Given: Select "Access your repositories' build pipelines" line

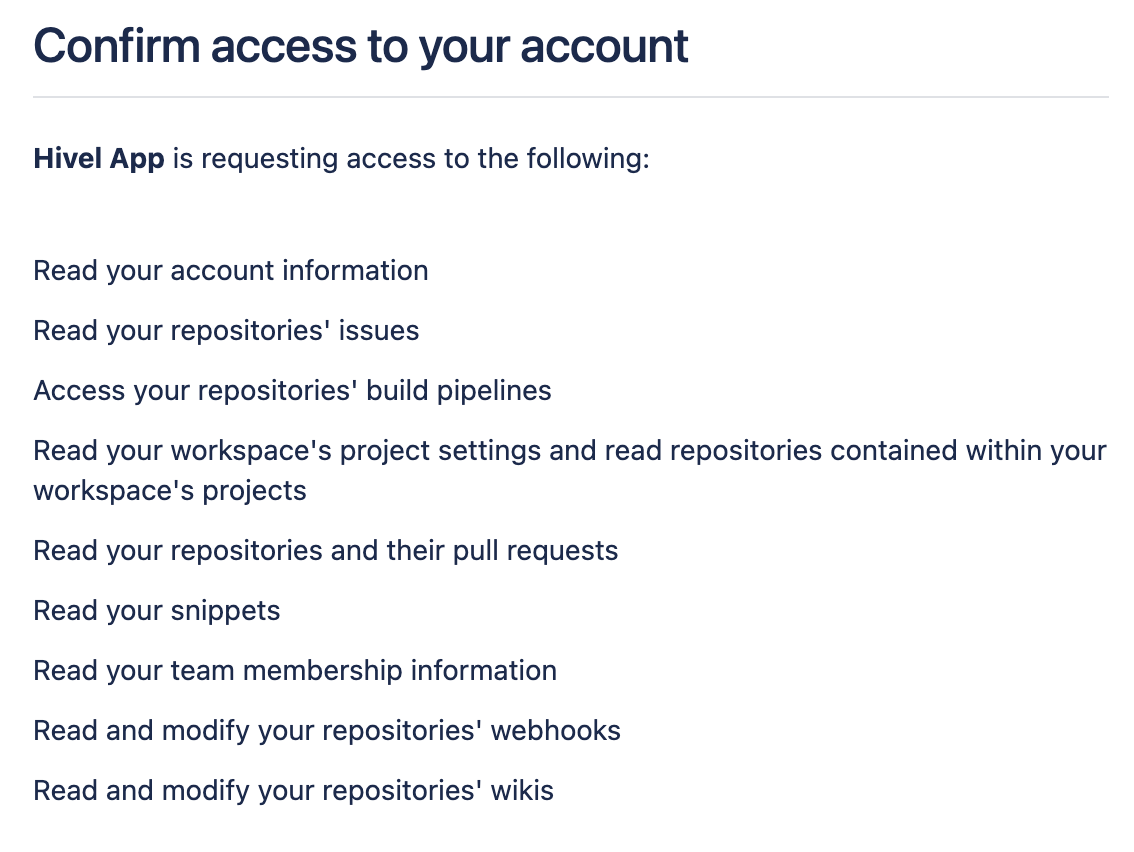Looking at the screenshot, I should (x=292, y=391).
